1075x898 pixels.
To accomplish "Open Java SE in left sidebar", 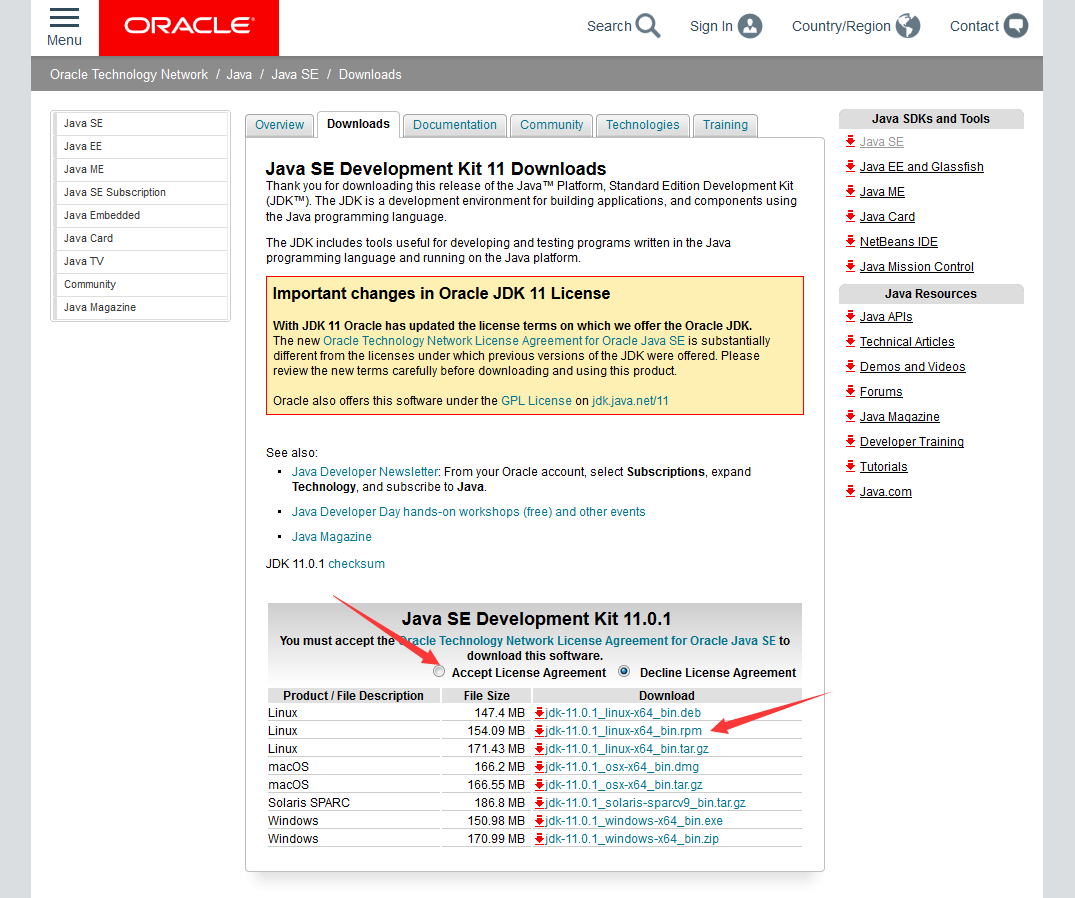I will tap(141, 123).
